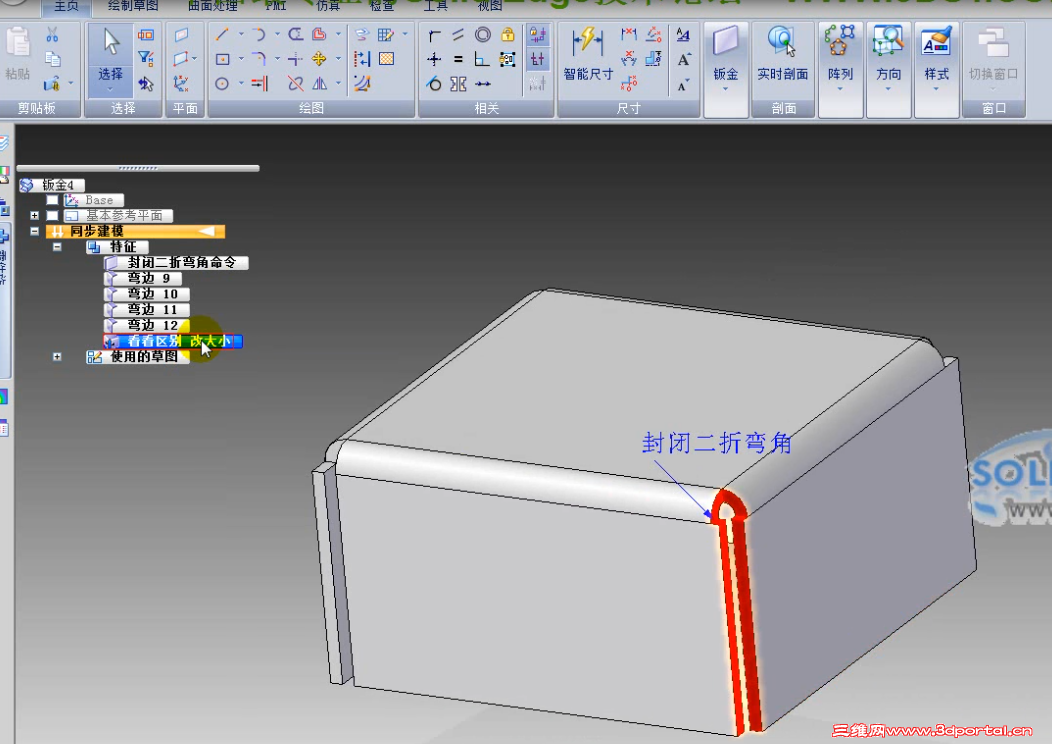
Task: Select the yellow Move arrows tool
Action: click(319, 59)
